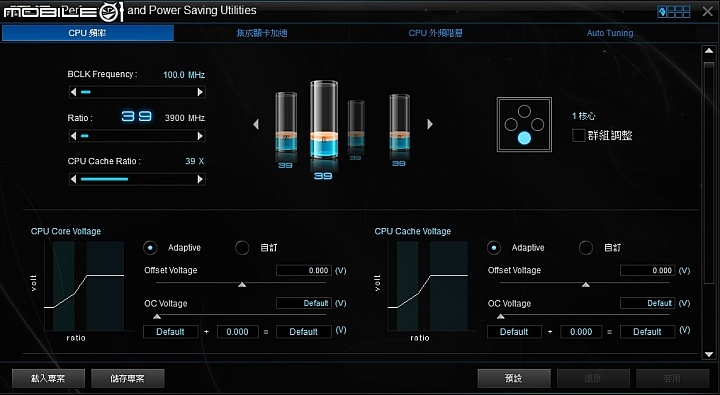Close the utility window with X
This screenshot has height=395, width=720.
[x=708, y=11]
